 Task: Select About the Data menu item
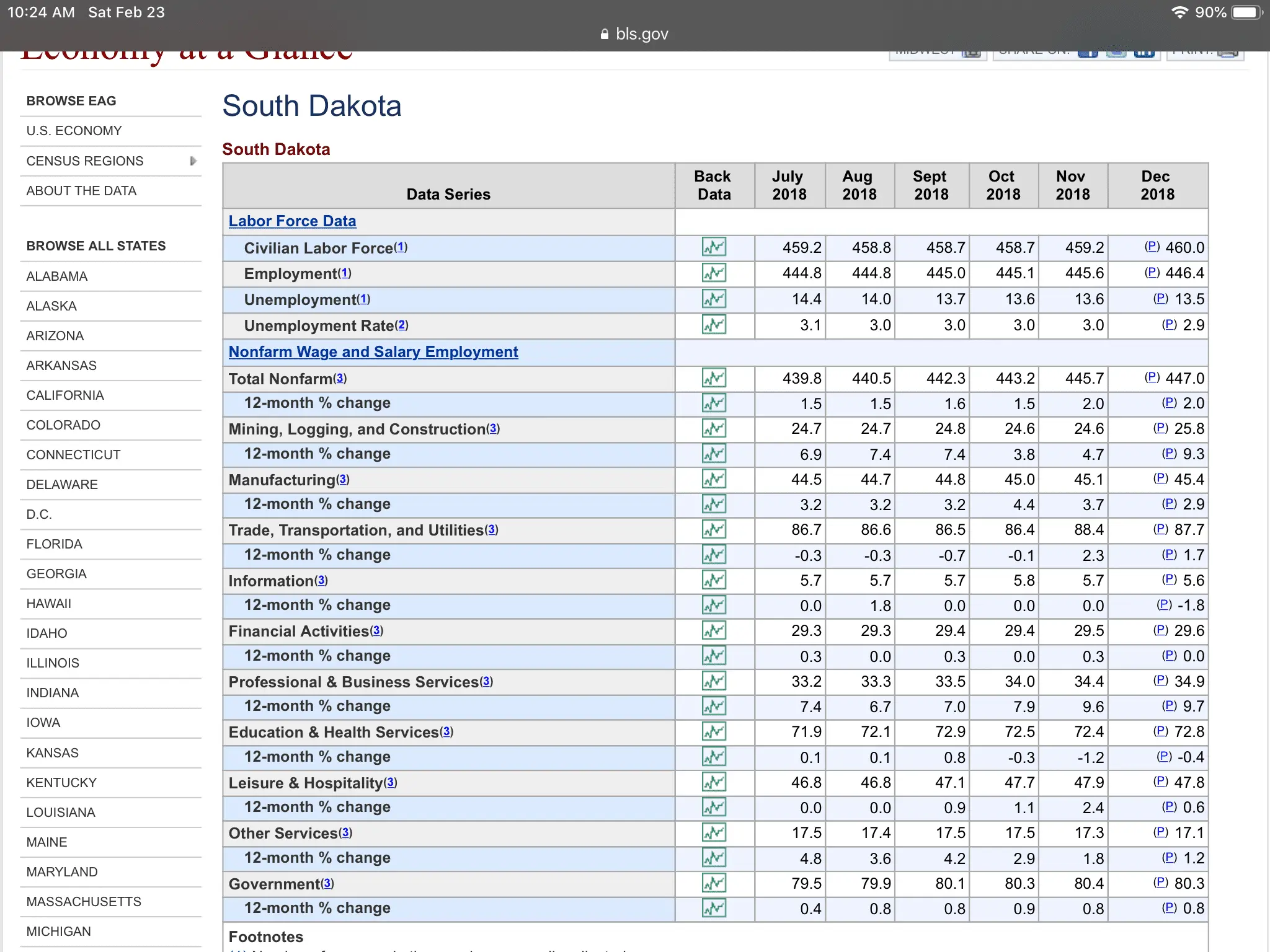pyautogui.click(x=81, y=191)
